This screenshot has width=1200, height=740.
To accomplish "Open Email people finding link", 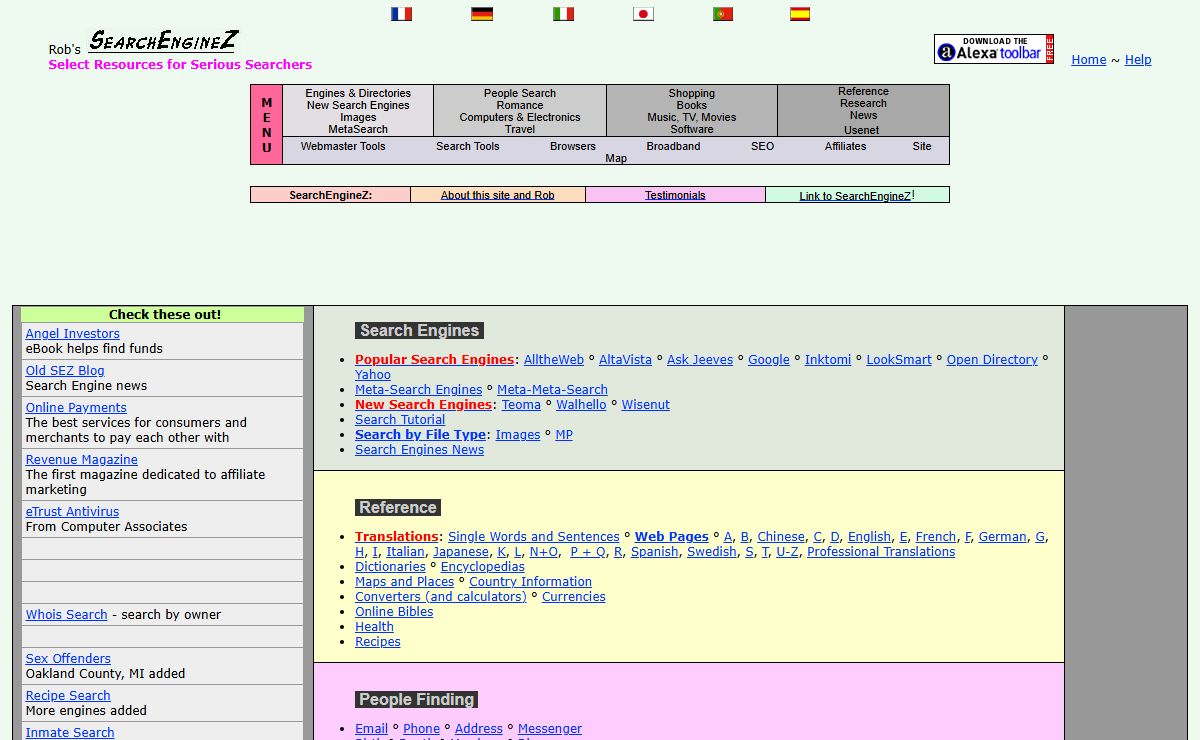I will [371, 729].
